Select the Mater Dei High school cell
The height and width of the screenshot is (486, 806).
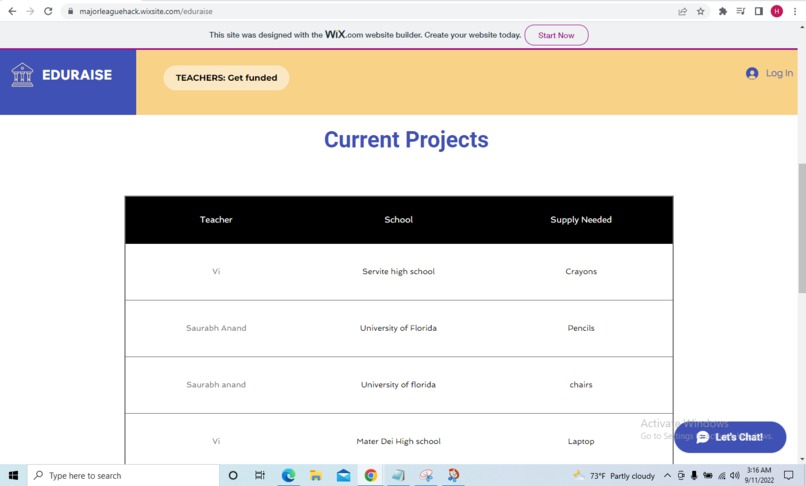(398, 441)
